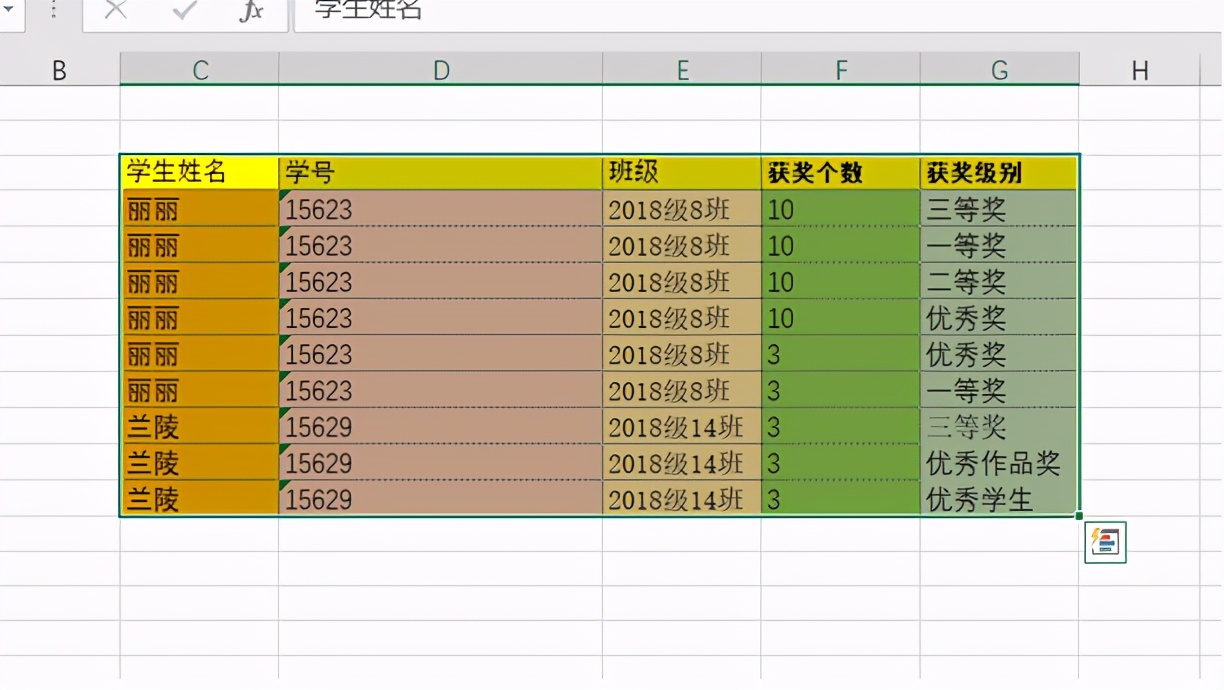Select 兰陵 in the 优秀学生 row
Image resolution: width=1224 pixels, height=690 pixels.
200,498
